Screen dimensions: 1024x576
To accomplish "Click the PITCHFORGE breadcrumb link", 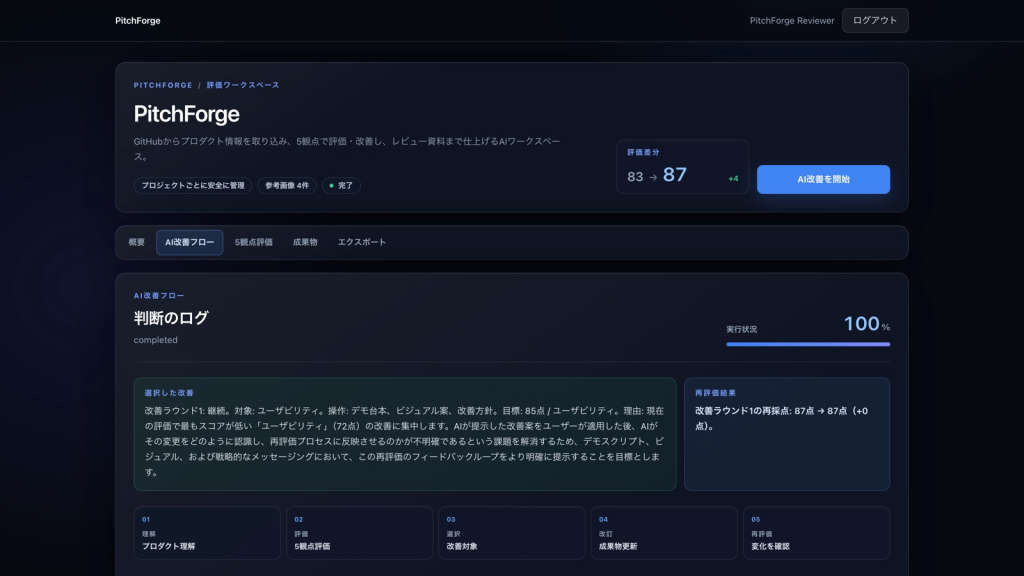I will (163, 85).
